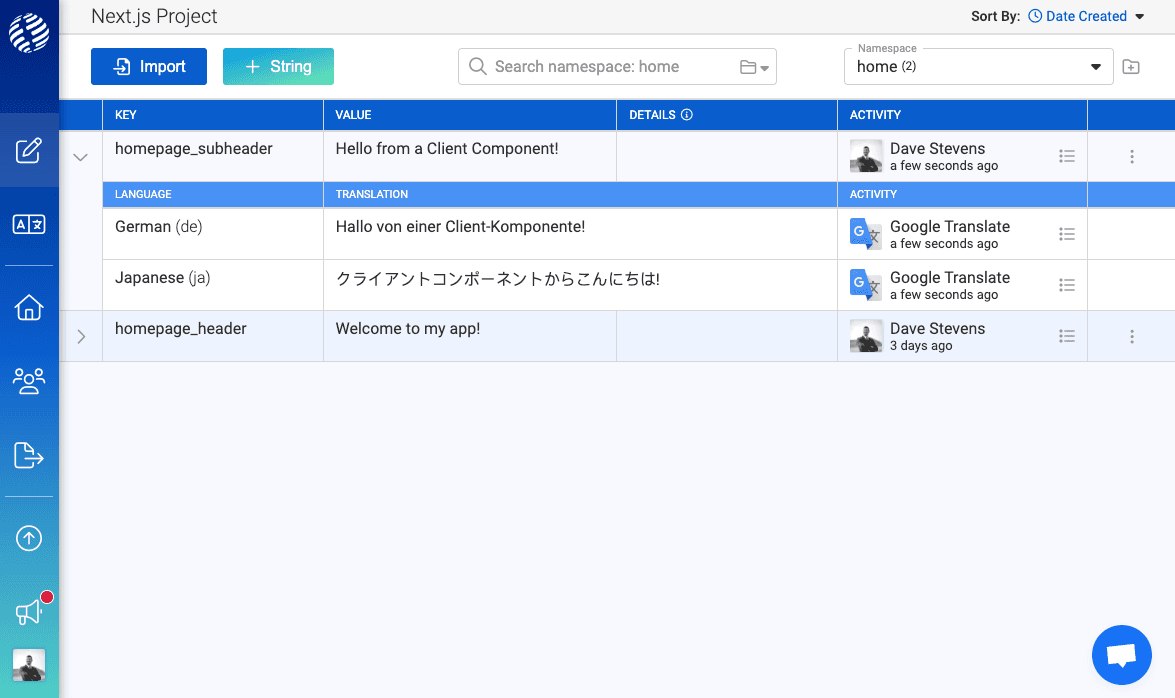The image size is (1175, 698).
Task: Click the add namespace folder icon
Action: tap(1131, 67)
